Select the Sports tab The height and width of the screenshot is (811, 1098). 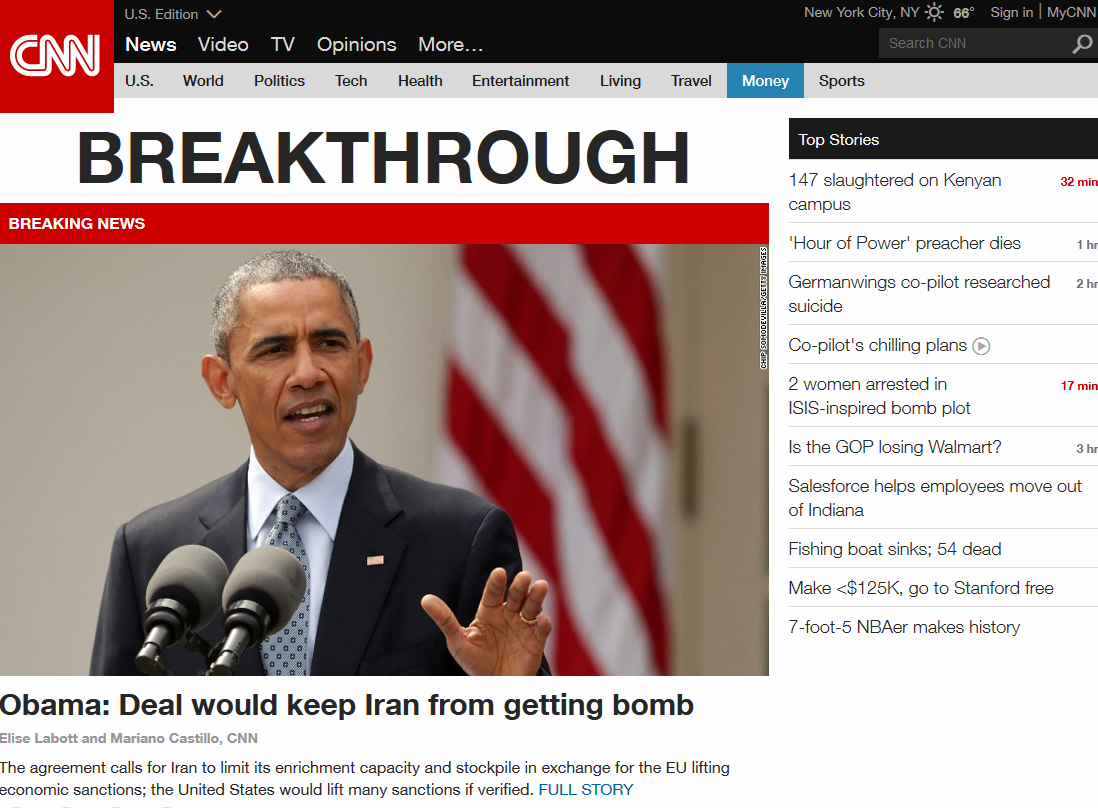pos(842,81)
